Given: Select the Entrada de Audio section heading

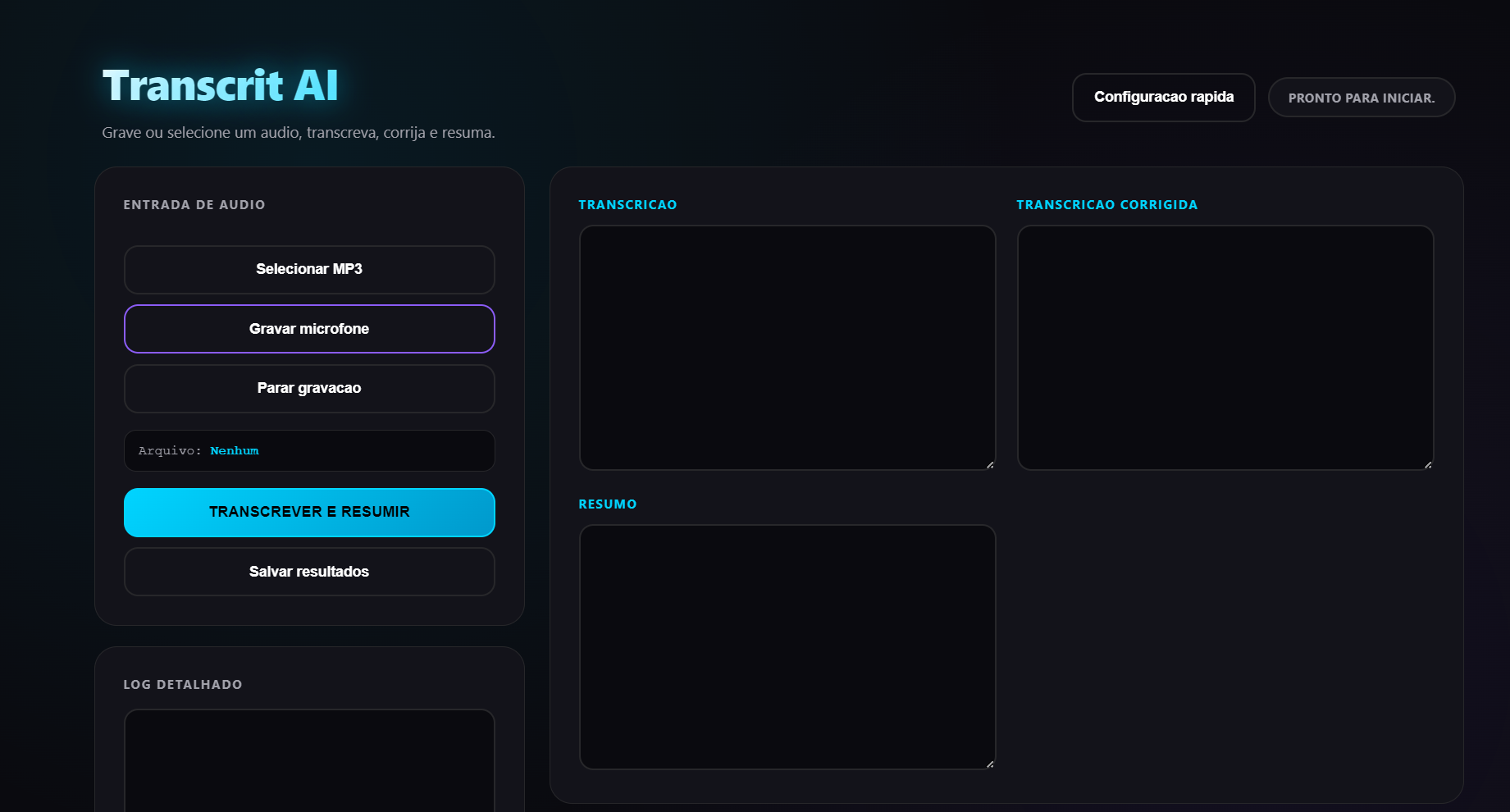Looking at the screenshot, I should tap(194, 205).
